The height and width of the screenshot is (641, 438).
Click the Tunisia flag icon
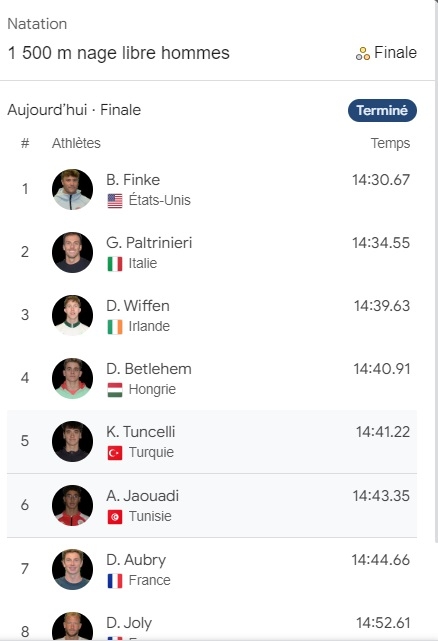point(115,517)
